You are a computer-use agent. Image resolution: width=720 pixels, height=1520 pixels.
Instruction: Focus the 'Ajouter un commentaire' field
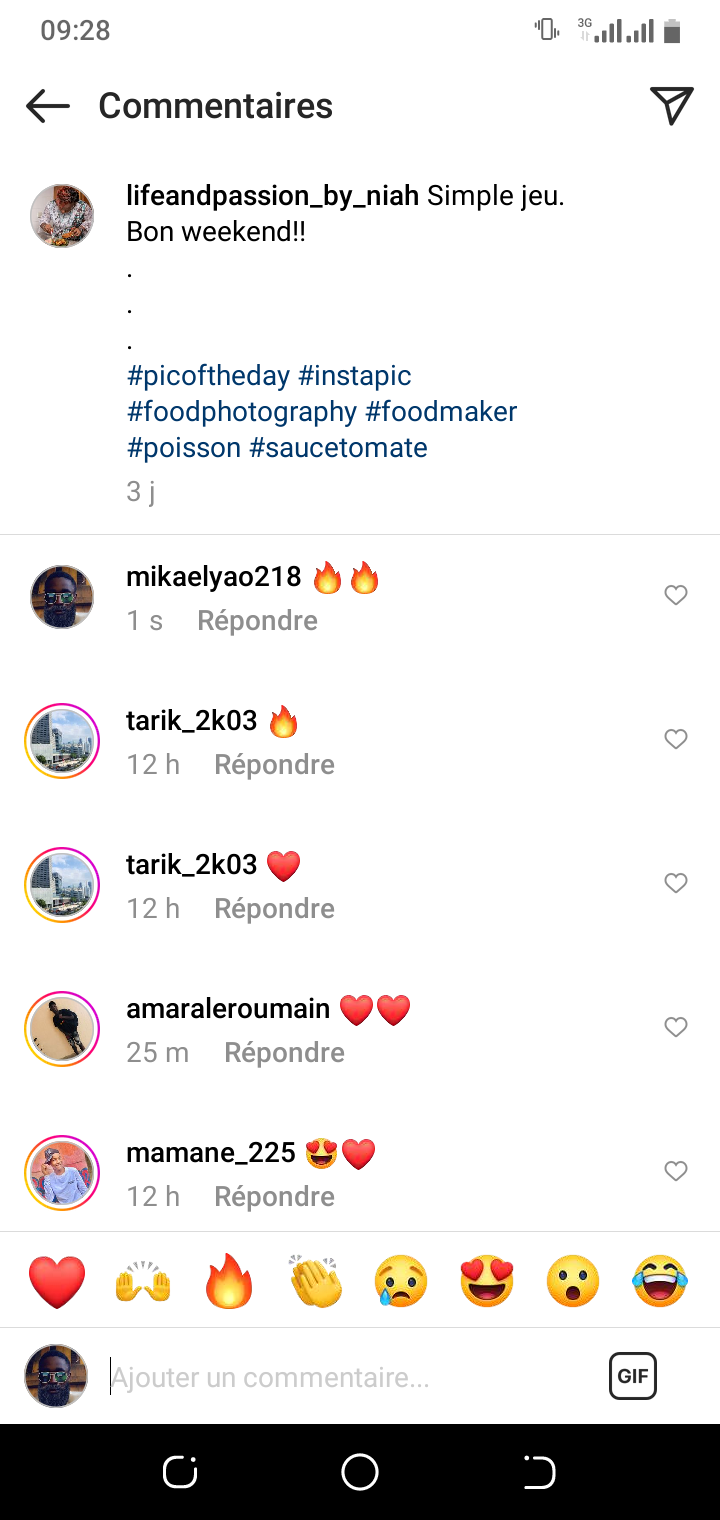340,1377
